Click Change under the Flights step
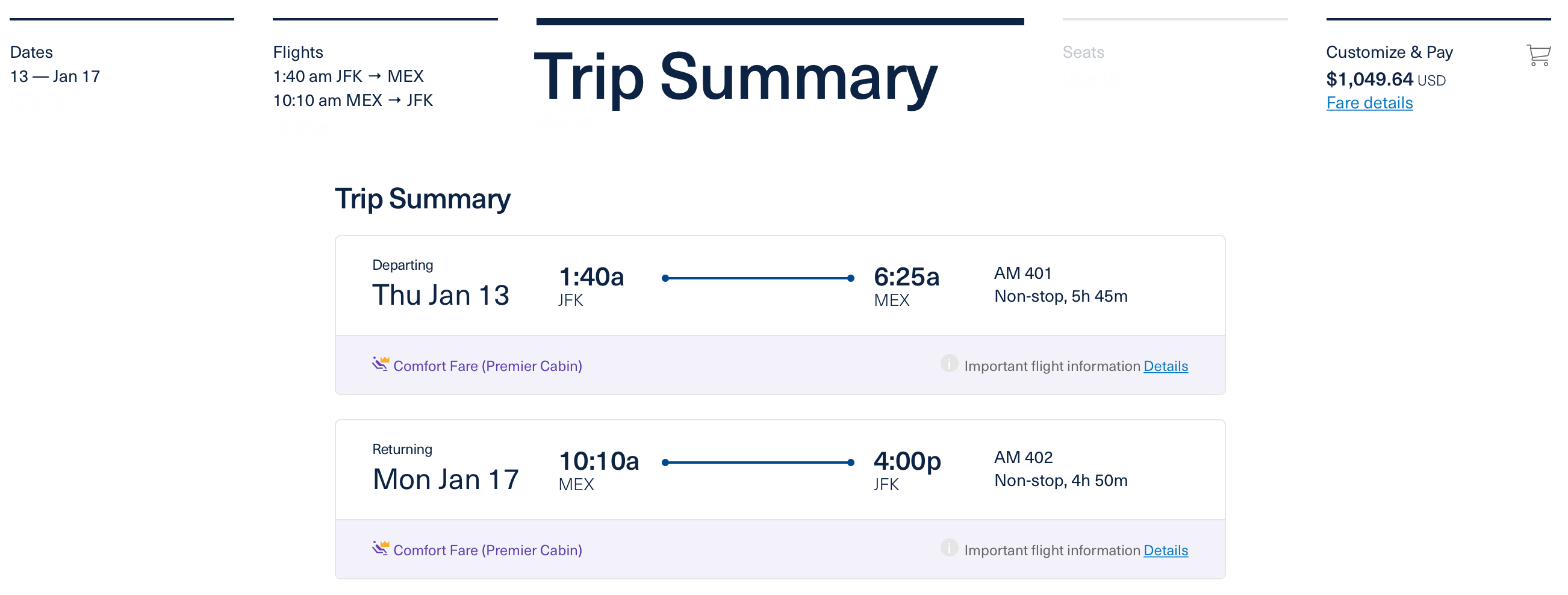This screenshot has width=1568, height=595. point(302,126)
